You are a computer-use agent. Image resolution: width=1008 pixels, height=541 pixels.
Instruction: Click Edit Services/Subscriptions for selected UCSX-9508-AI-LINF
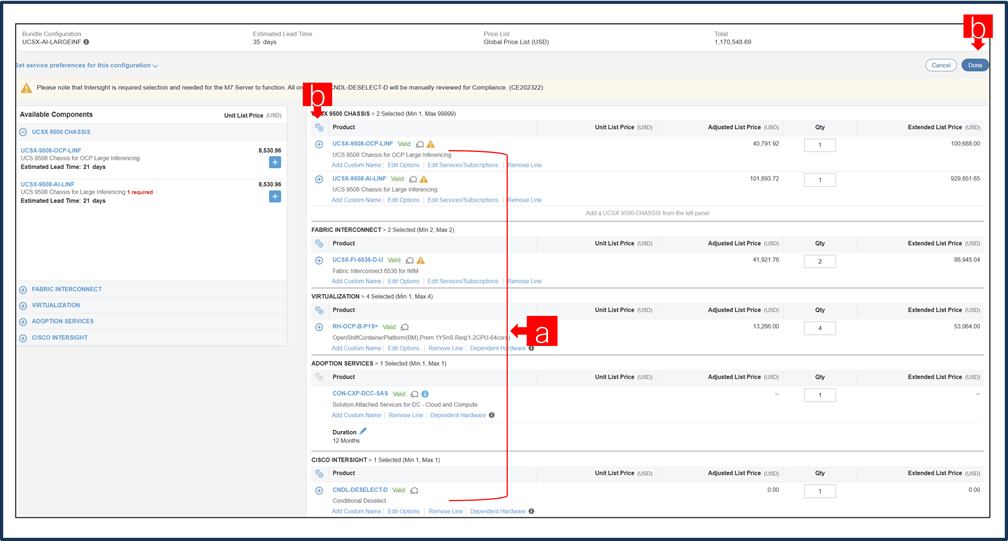point(463,200)
